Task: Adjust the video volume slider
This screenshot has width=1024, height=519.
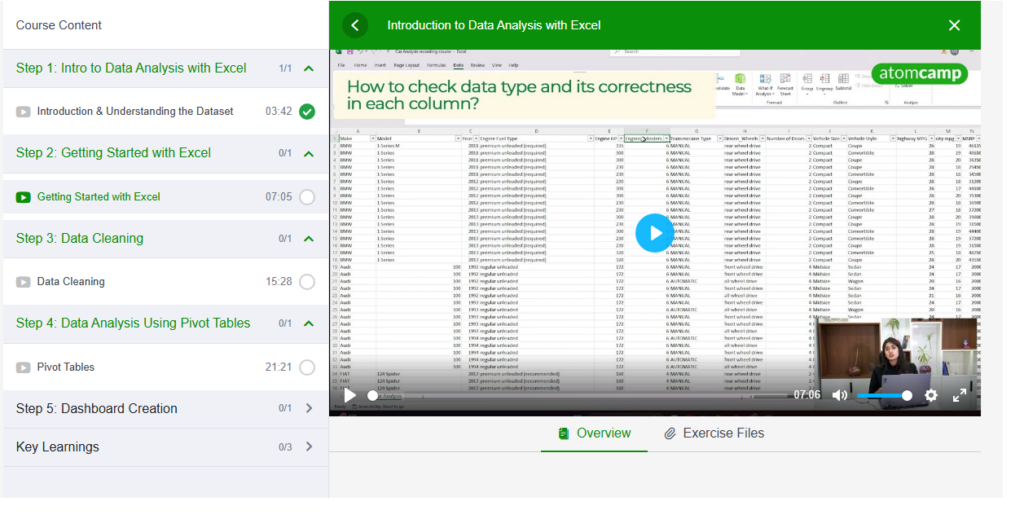Action: point(883,395)
